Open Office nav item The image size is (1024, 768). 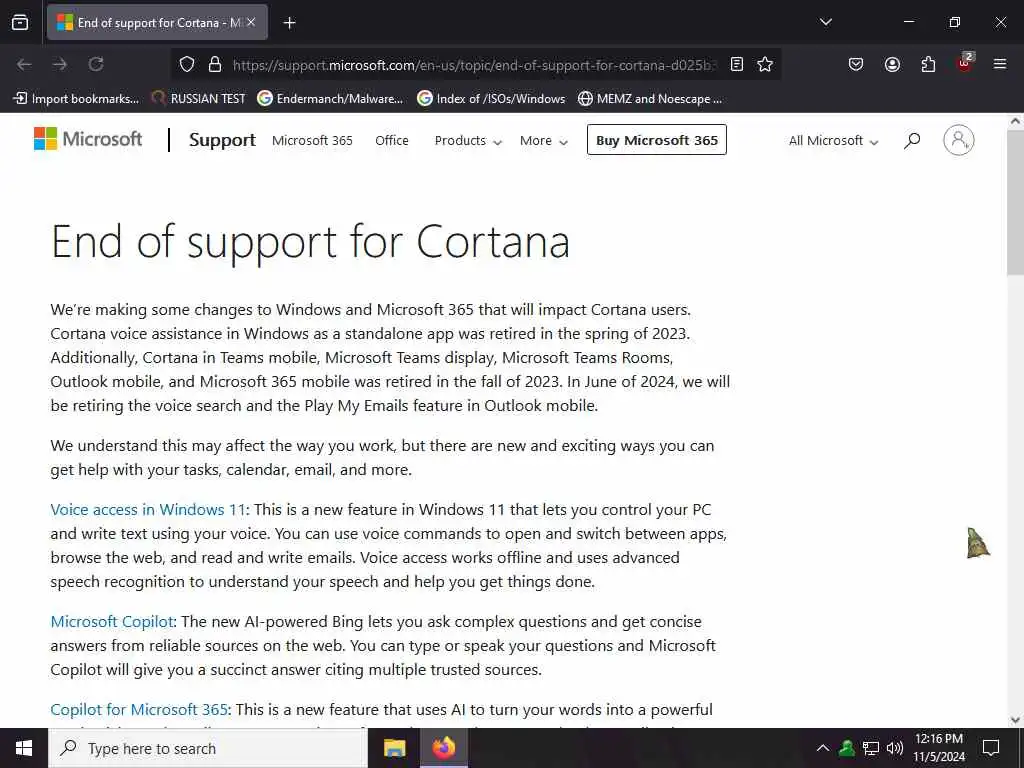click(x=392, y=140)
